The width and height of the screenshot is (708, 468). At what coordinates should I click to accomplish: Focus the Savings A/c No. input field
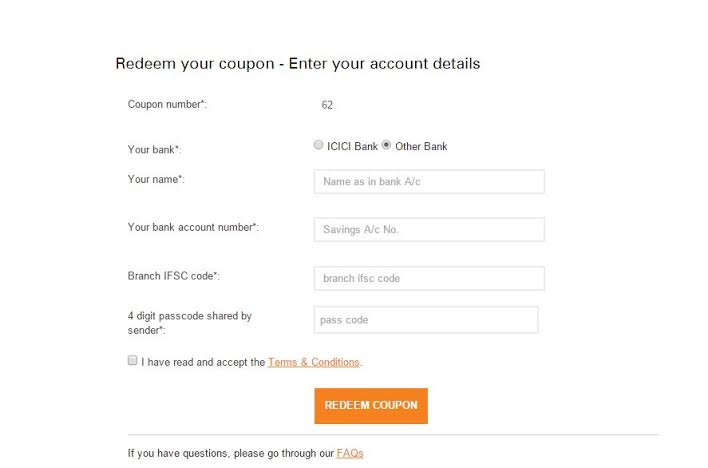tap(429, 230)
